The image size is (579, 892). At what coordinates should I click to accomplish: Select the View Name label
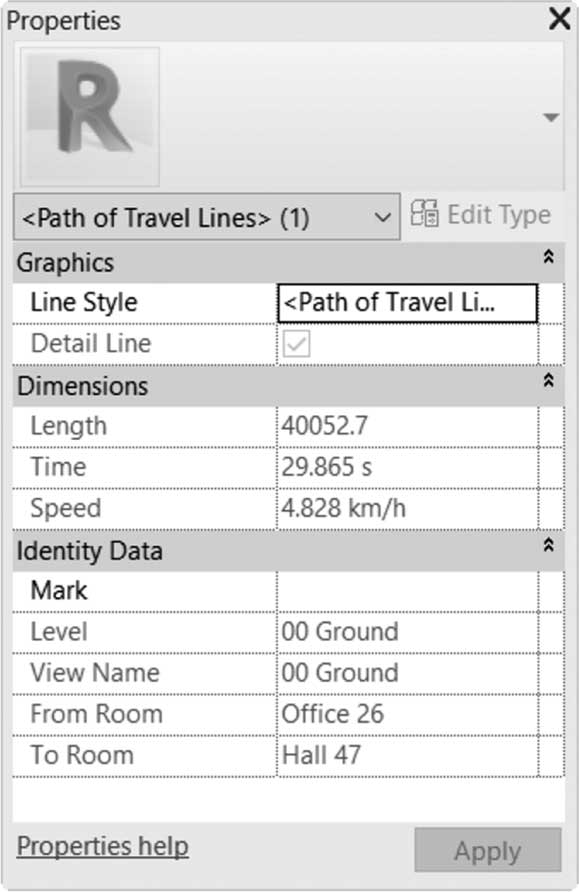click(x=95, y=672)
